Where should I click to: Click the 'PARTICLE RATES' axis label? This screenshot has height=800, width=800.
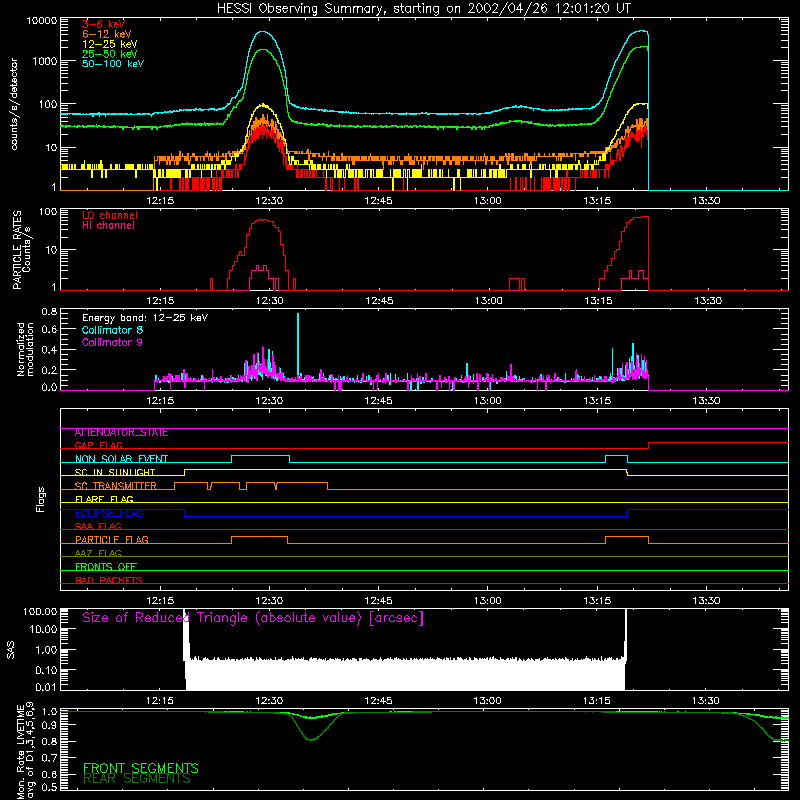17,250
